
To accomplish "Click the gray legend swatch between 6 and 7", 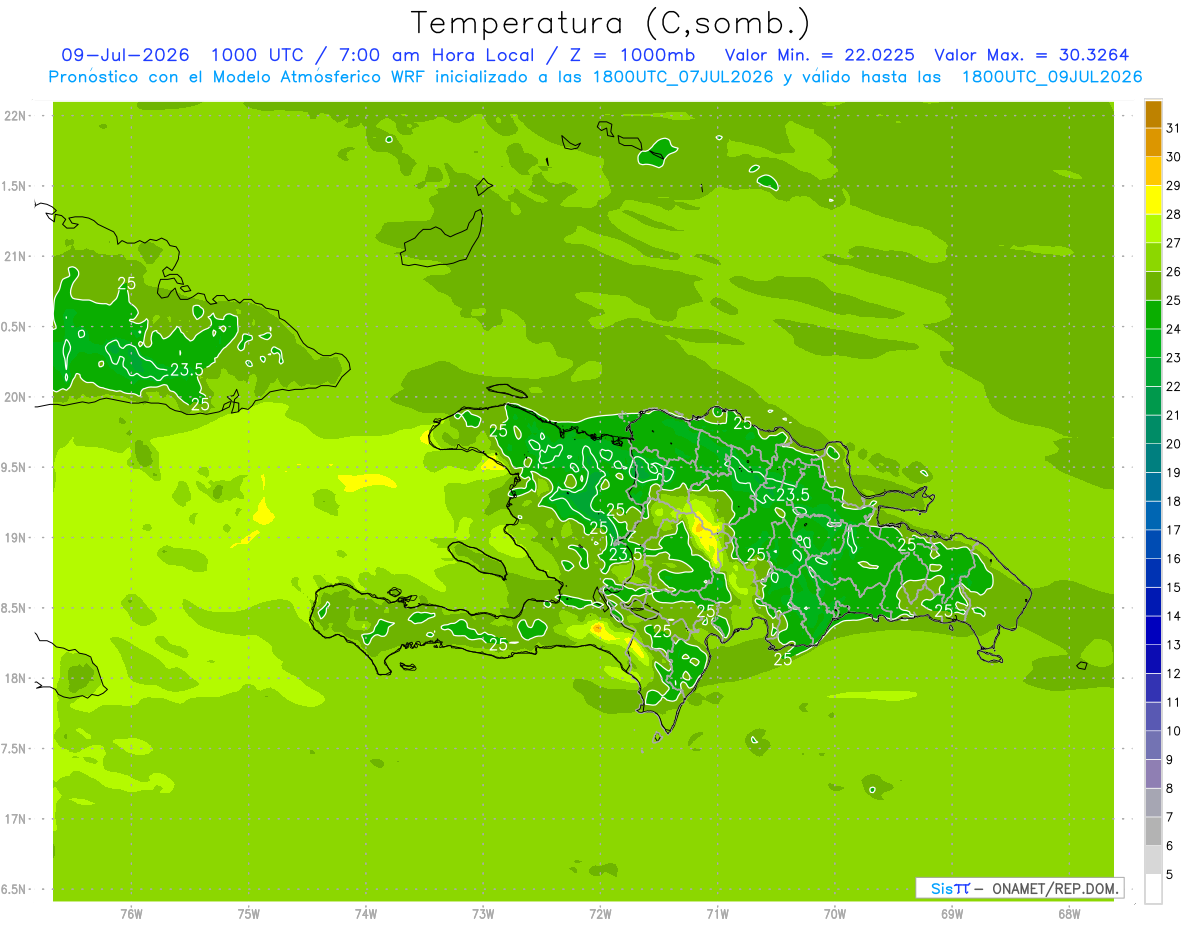I will point(1153,831).
